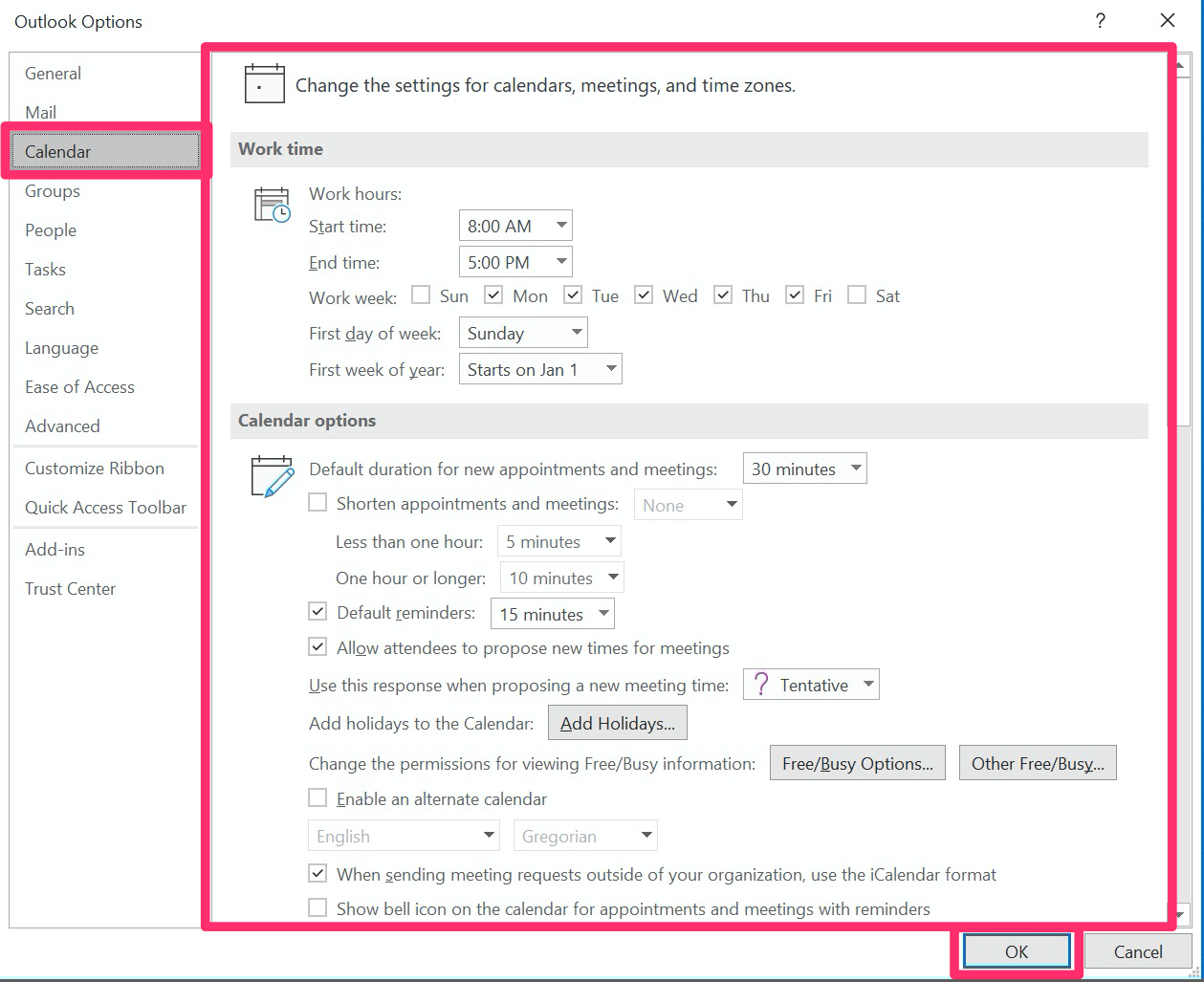1204x982 pixels.
Task: Close the Outlook Options dialog
Action: (x=1167, y=21)
